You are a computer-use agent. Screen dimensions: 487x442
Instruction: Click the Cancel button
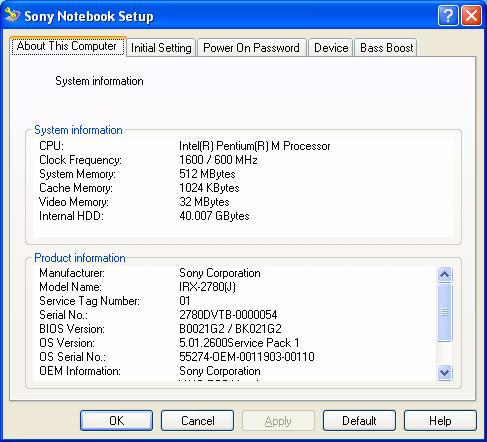pyautogui.click(x=197, y=421)
